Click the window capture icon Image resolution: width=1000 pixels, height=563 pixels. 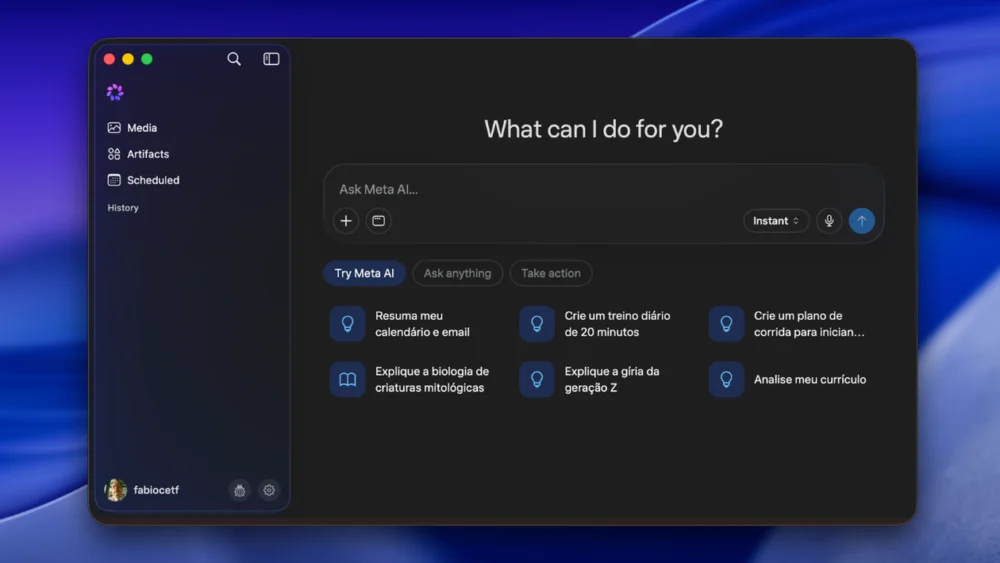point(378,221)
